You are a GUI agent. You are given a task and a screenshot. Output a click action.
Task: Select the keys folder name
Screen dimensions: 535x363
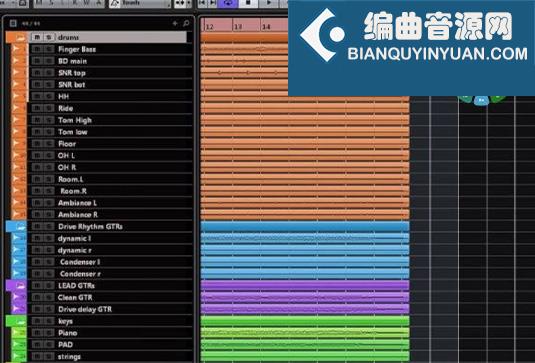65,321
